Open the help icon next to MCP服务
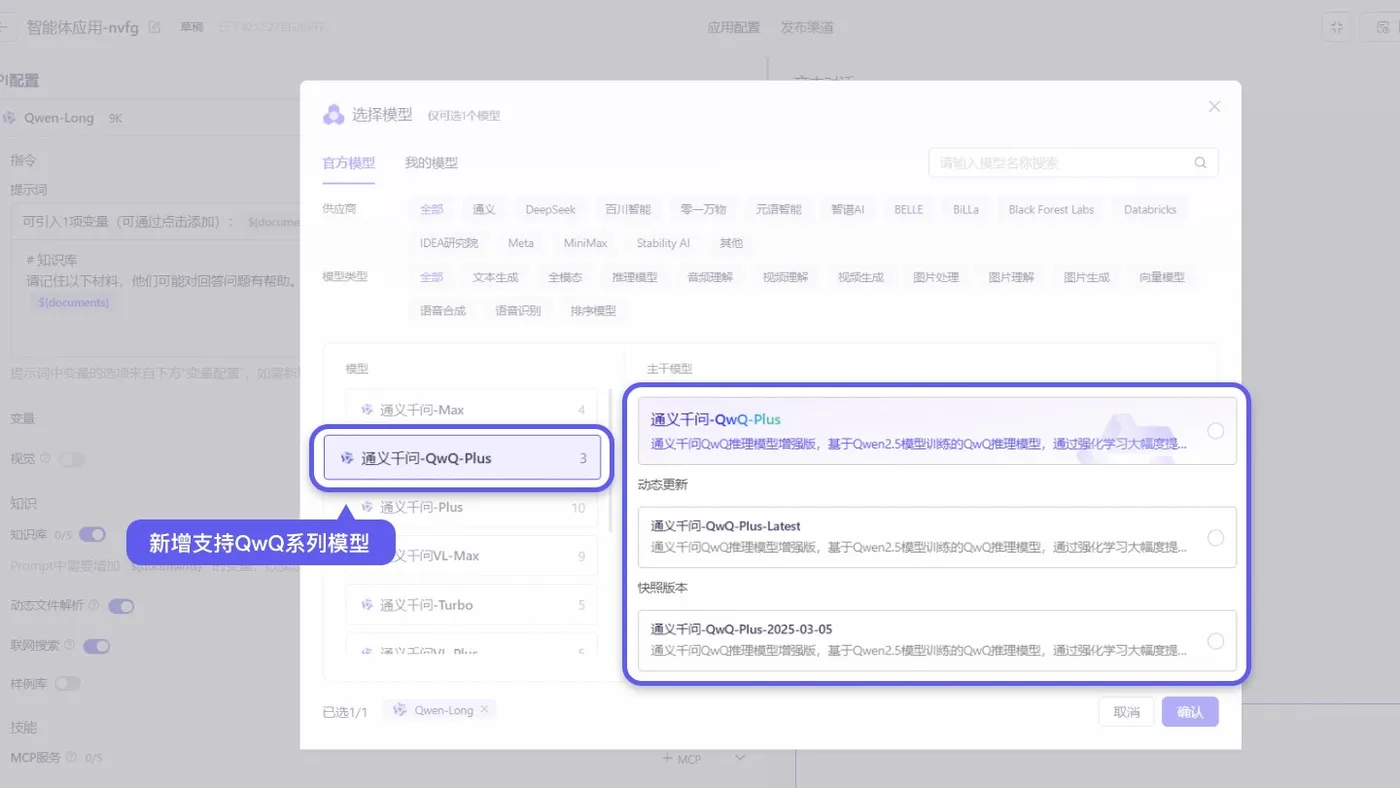This screenshot has width=1400, height=788. tap(71, 758)
